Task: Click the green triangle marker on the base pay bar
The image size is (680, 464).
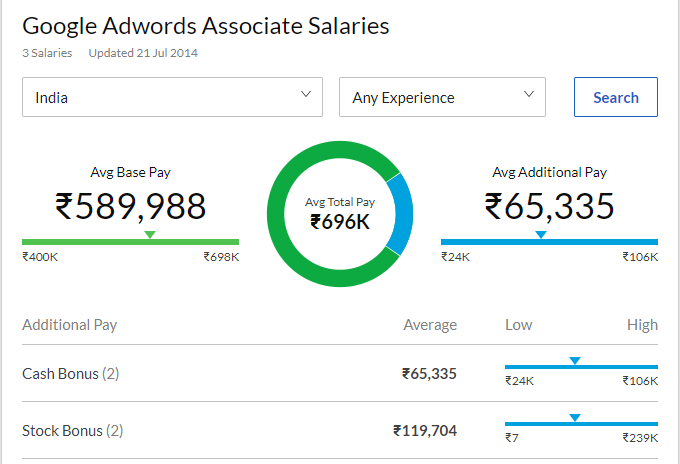Action: tap(150, 234)
